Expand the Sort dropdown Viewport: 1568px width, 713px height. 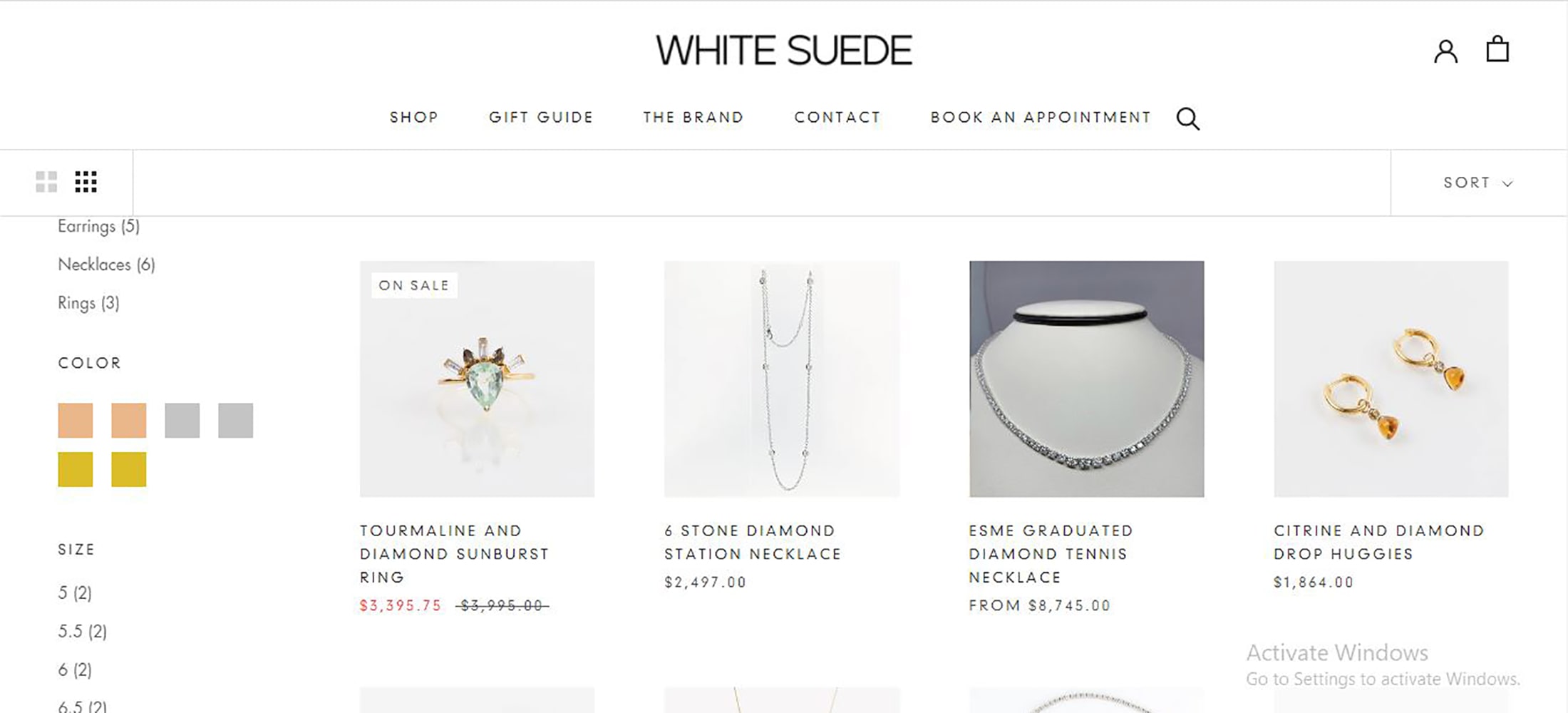coord(1478,183)
